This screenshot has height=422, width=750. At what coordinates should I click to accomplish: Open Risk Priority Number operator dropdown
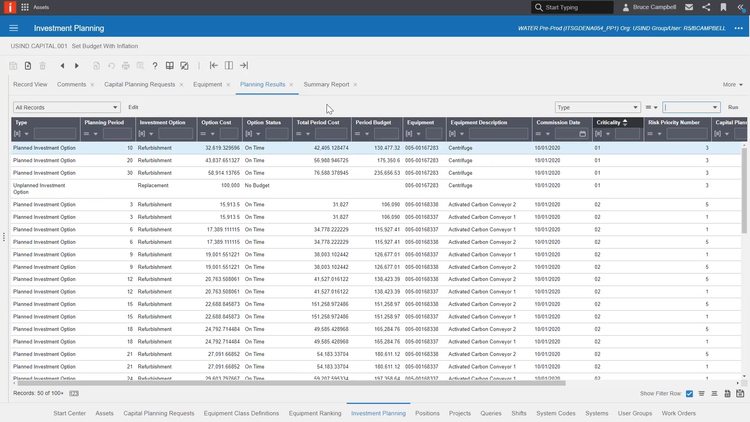tap(655, 134)
